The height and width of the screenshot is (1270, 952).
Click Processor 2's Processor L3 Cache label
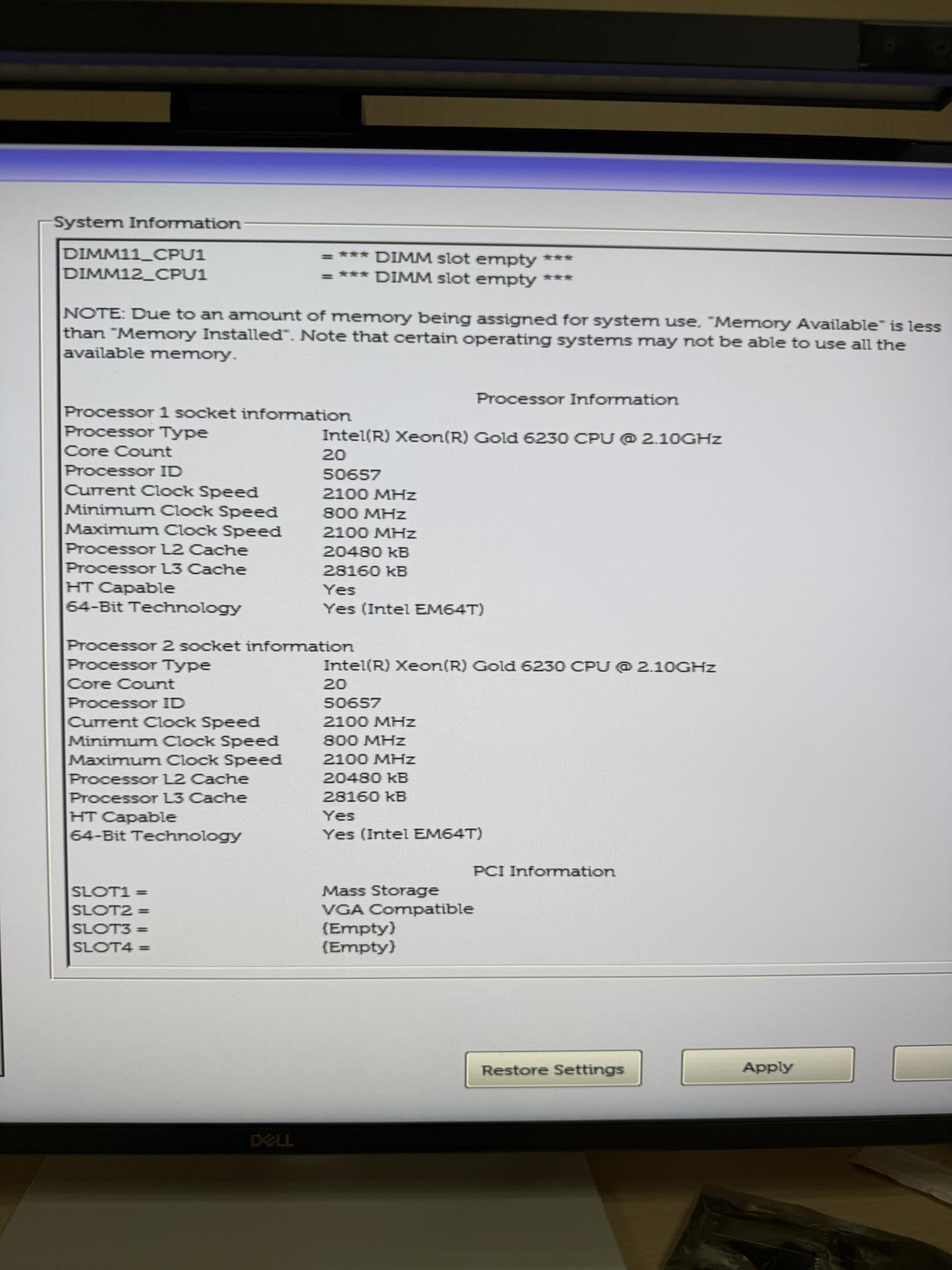(x=159, y=798)
